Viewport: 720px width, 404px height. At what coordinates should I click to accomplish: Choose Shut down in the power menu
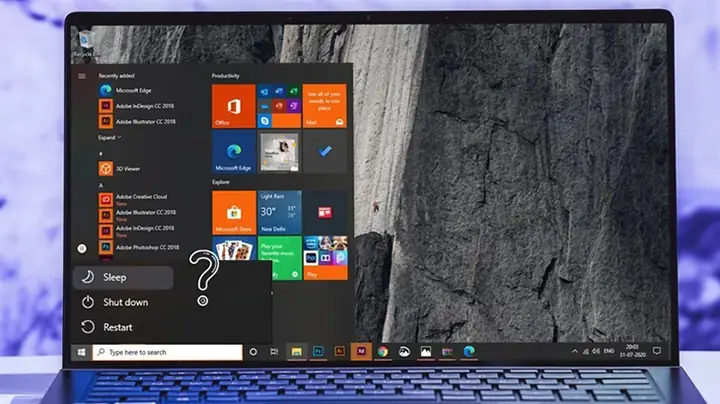pyautogui.click(x=123, y=302)
